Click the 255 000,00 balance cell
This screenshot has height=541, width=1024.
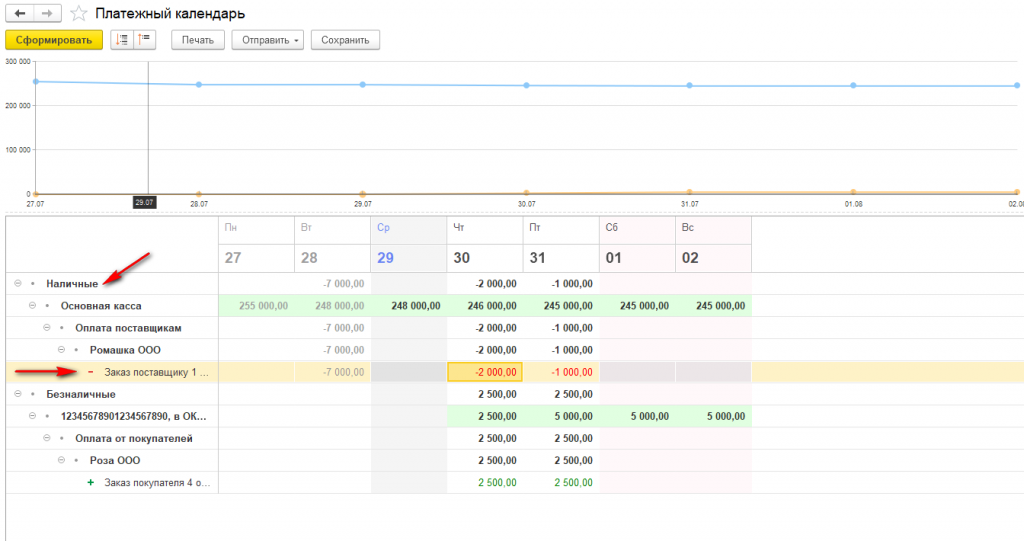pos(256,306)
